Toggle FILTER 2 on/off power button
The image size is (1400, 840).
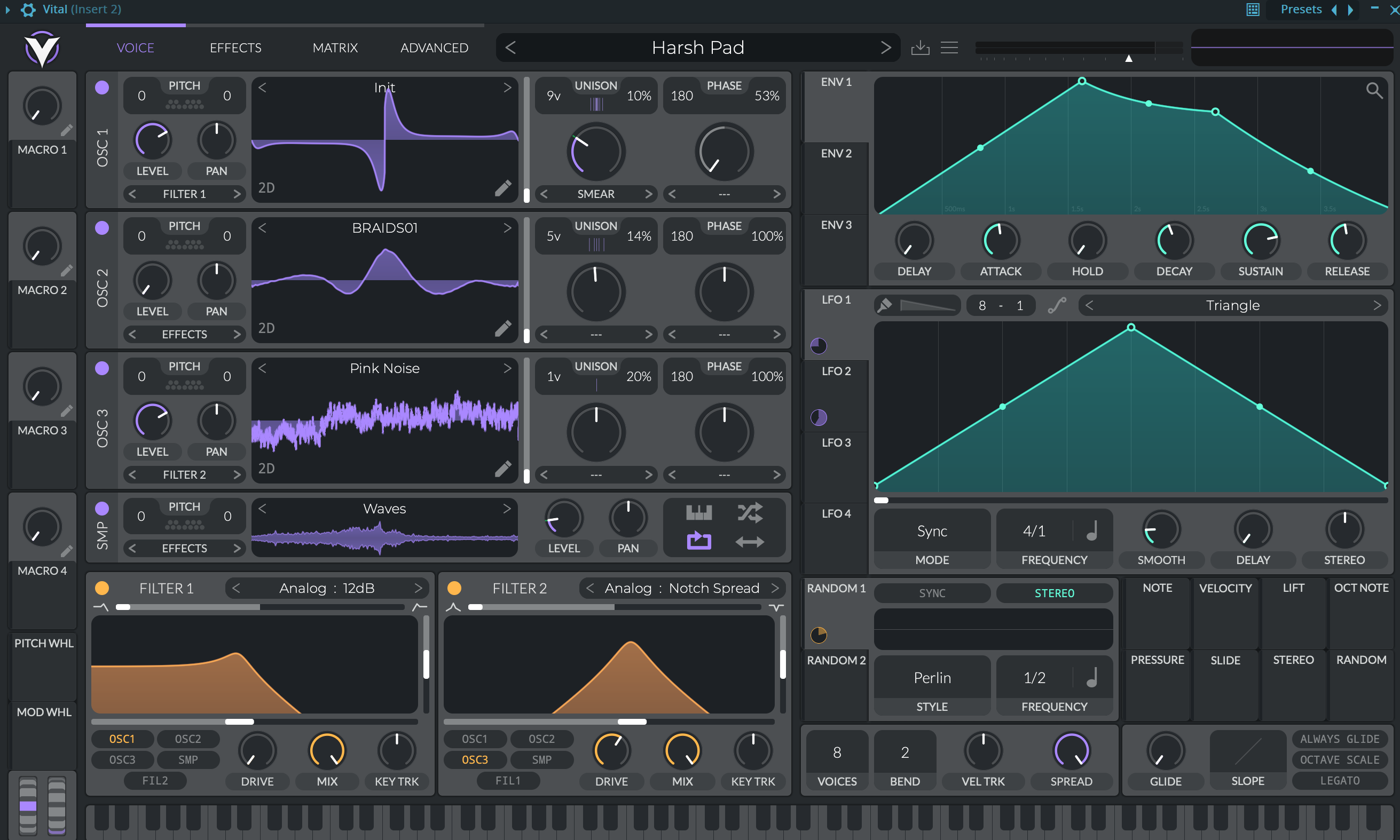(454, 588)
